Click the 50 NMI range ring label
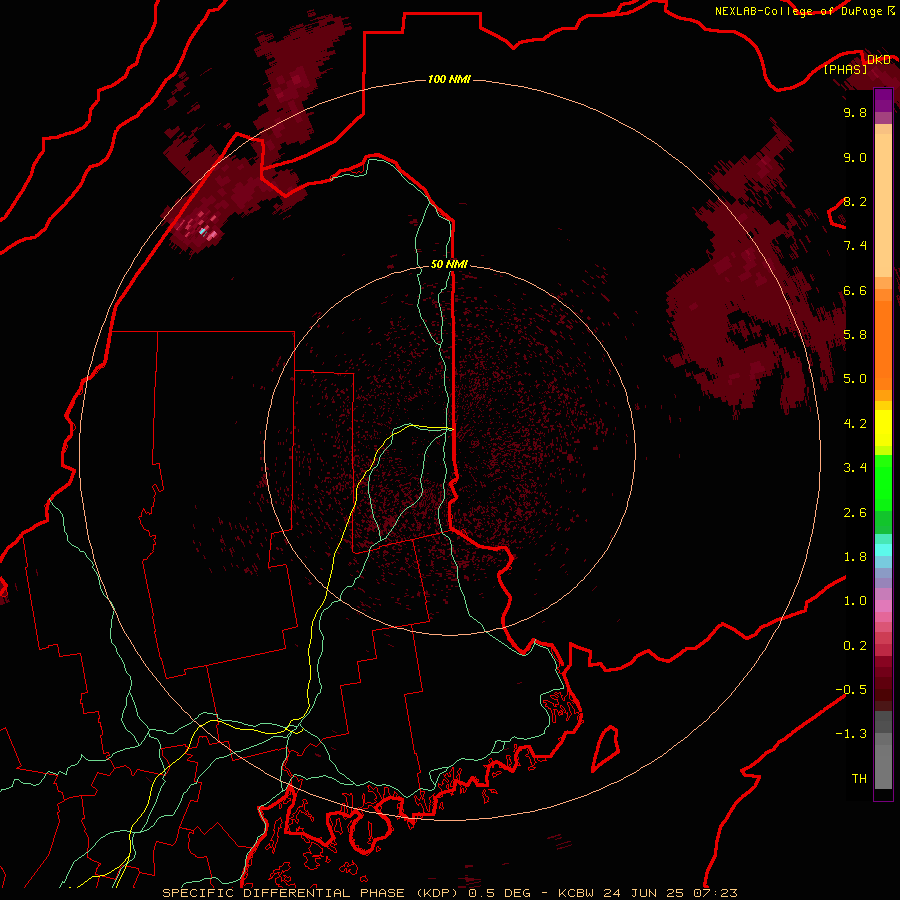Screen dimensions: 900x900 [449, 264]
